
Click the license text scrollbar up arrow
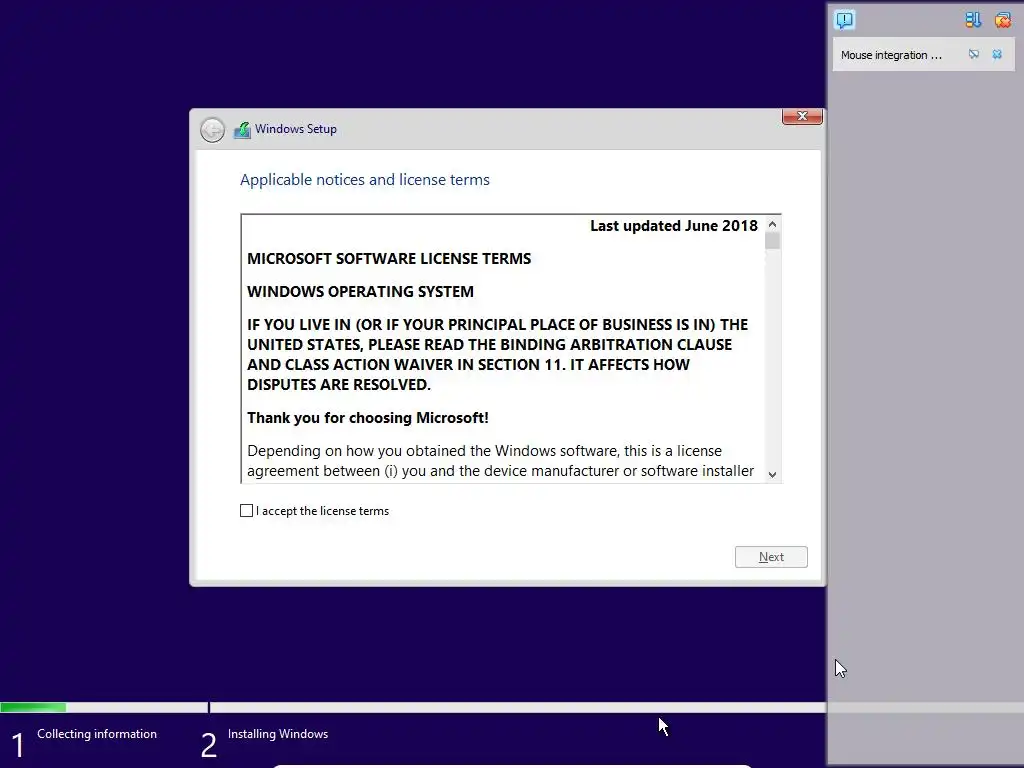click(773, 225)
